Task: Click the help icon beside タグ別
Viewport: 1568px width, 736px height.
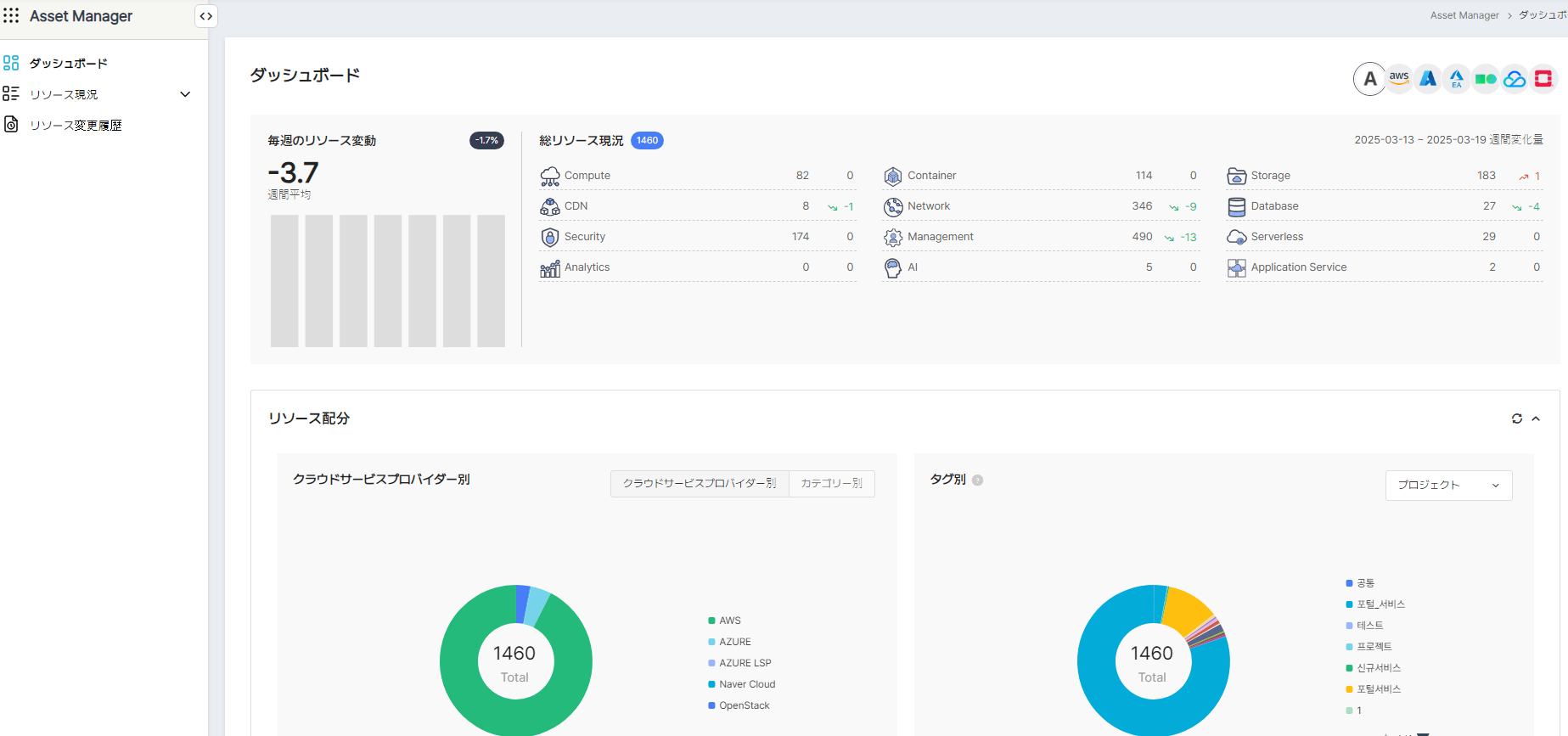Action: point(978,480)
